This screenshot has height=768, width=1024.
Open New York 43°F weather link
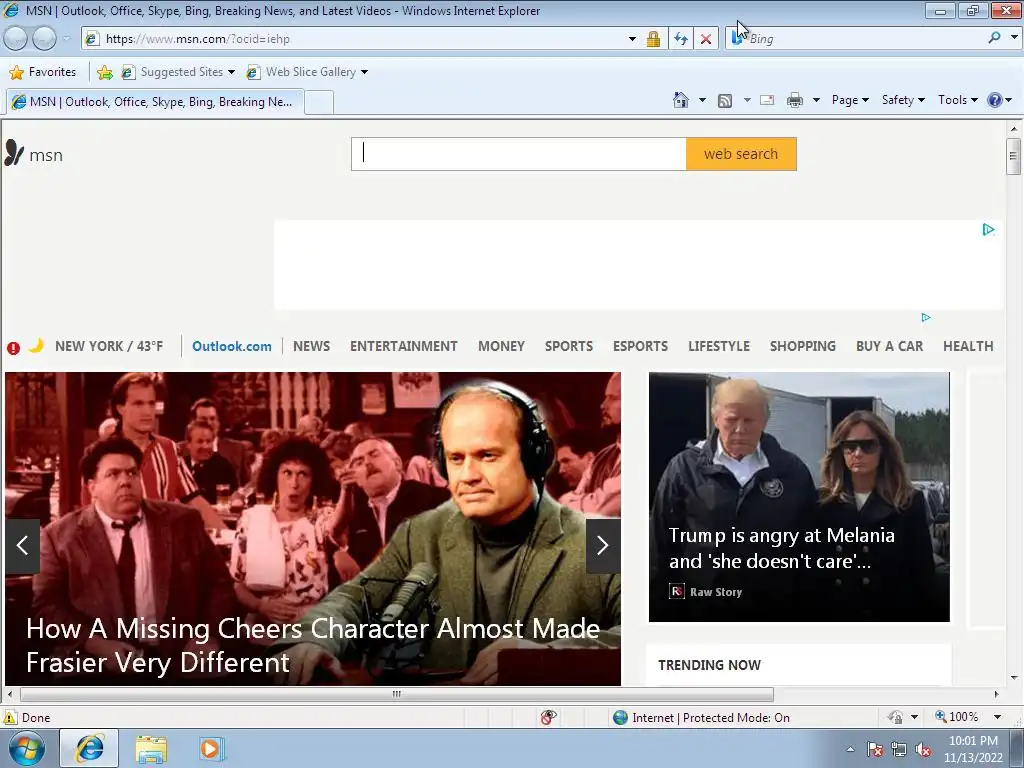point(109,346)
